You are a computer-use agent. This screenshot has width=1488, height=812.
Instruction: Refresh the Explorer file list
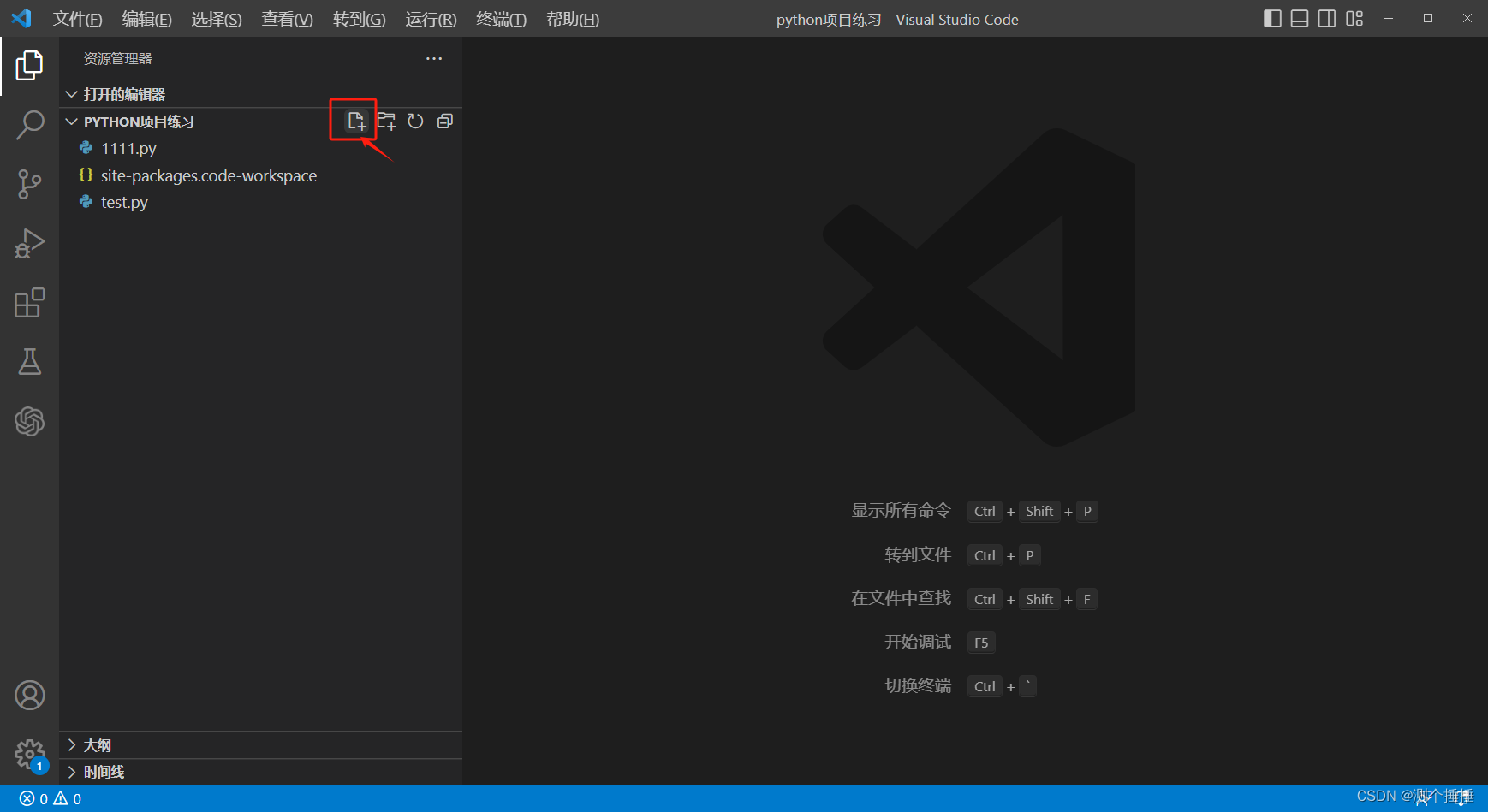[415, 122]
